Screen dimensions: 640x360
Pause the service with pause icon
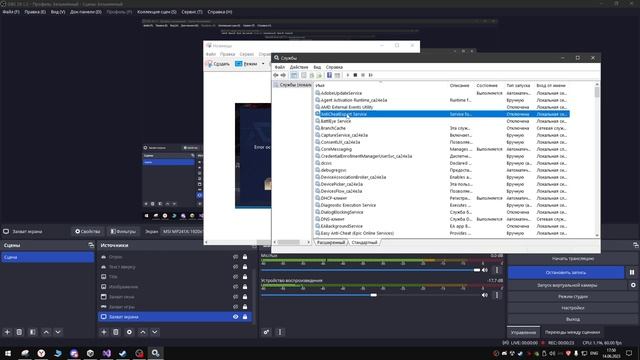pyautogui.click(x=363, y=75)
